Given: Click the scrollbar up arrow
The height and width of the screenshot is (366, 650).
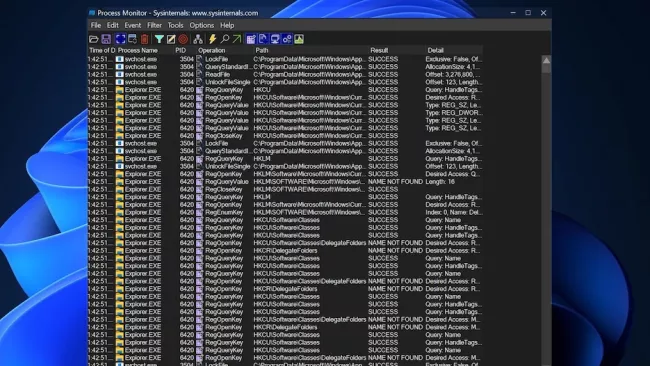Looking at the screenshot, I should (x=546, y=60).
